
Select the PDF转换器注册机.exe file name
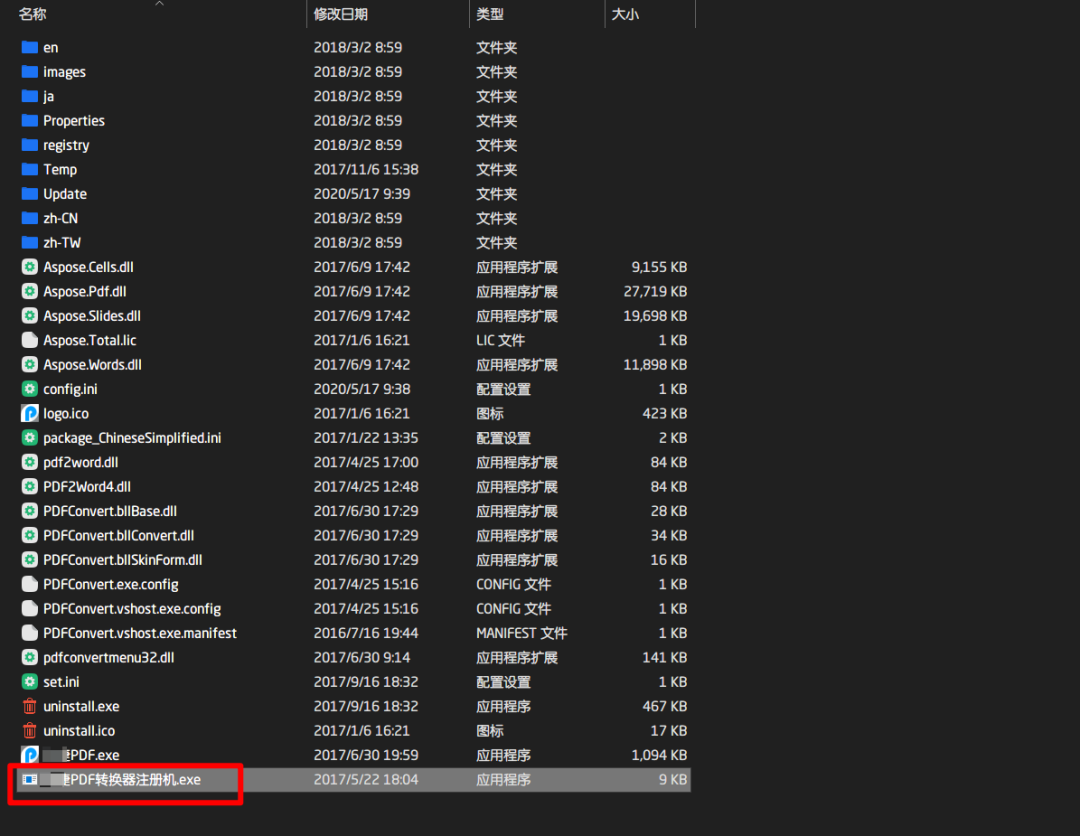121,780
